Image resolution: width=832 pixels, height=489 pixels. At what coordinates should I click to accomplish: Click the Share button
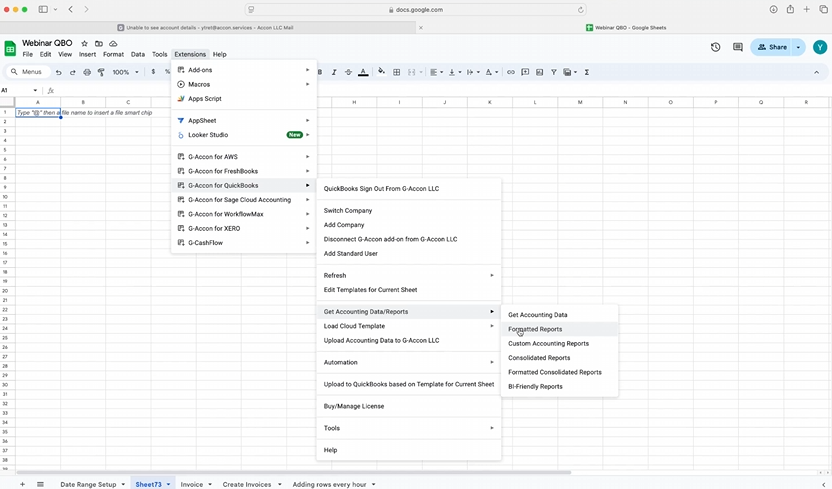(x=772, y=47)
